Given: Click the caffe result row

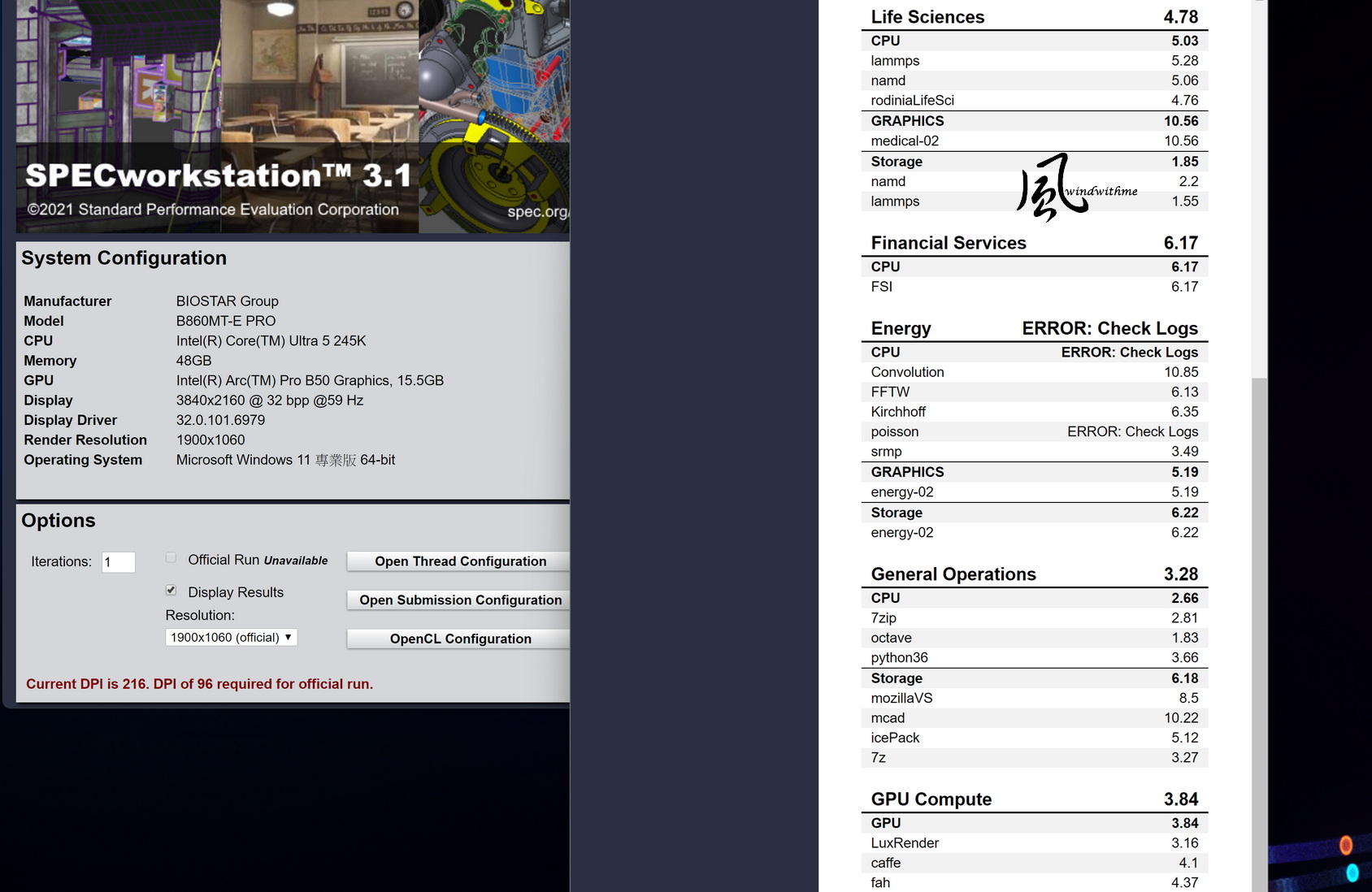Looking at the screenshot, I should 1035,864.
